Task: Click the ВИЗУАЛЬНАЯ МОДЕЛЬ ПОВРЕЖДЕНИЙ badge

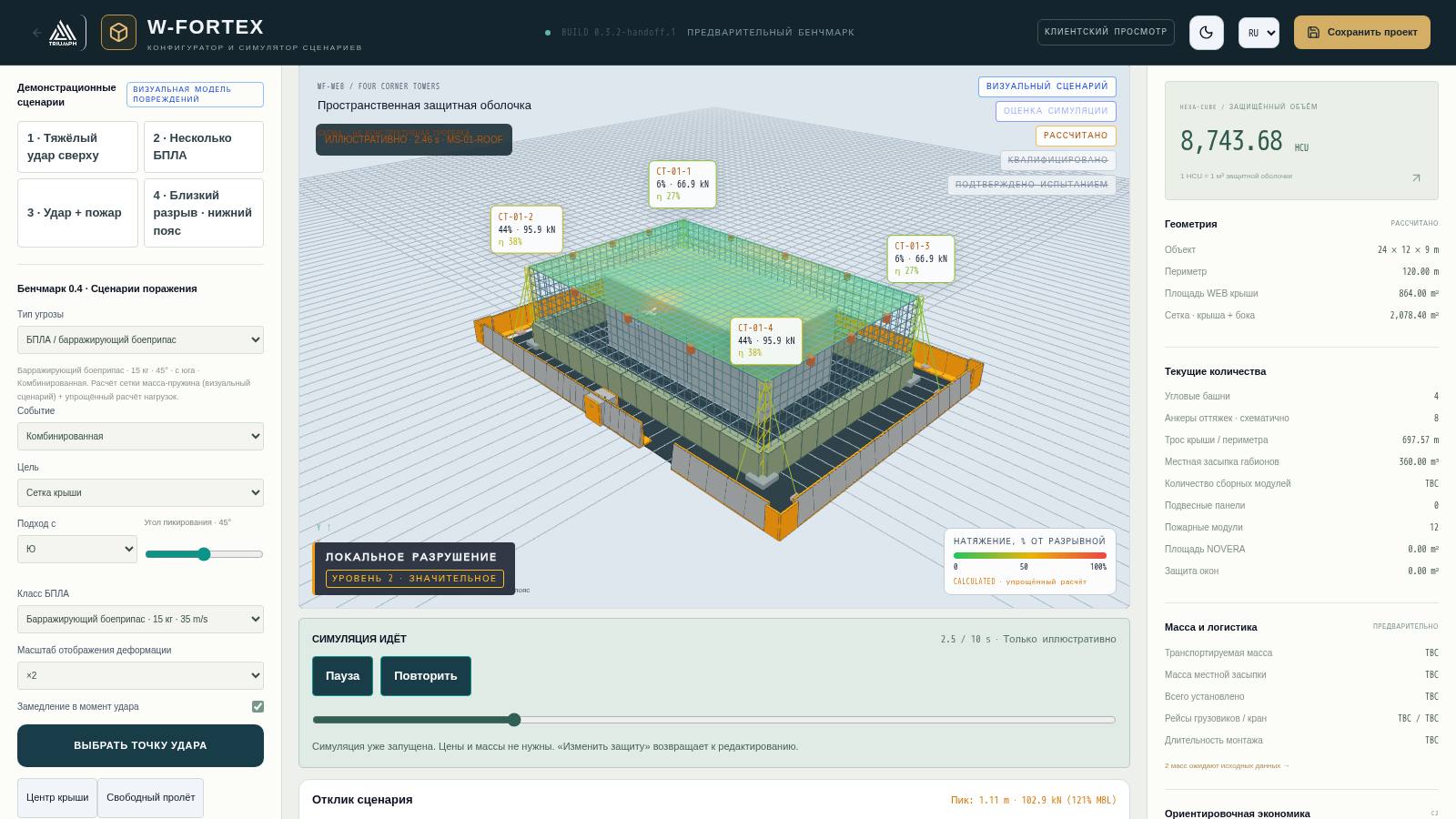Action: click(195, 95)
